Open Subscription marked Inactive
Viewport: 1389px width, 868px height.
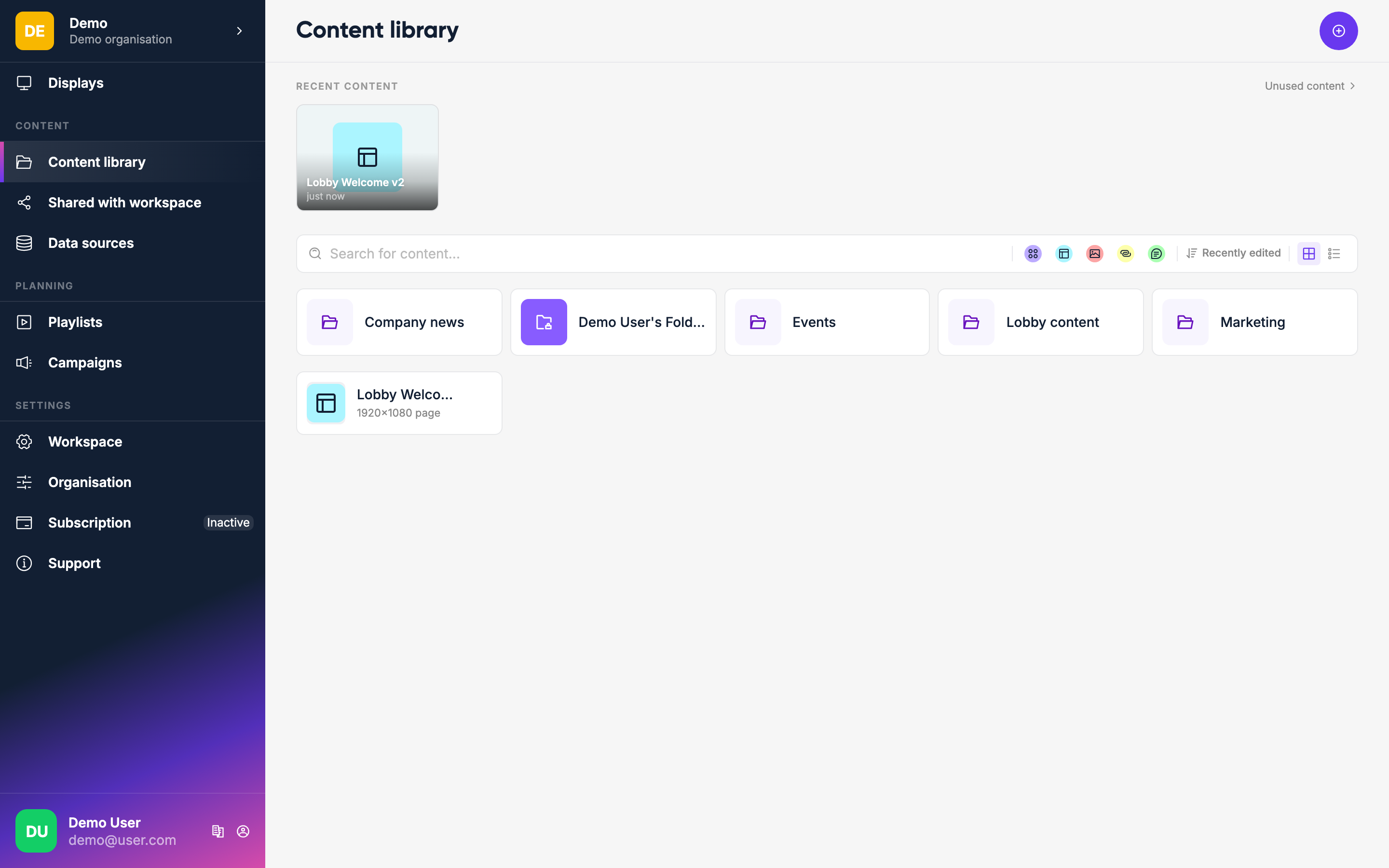coord(90,522)
